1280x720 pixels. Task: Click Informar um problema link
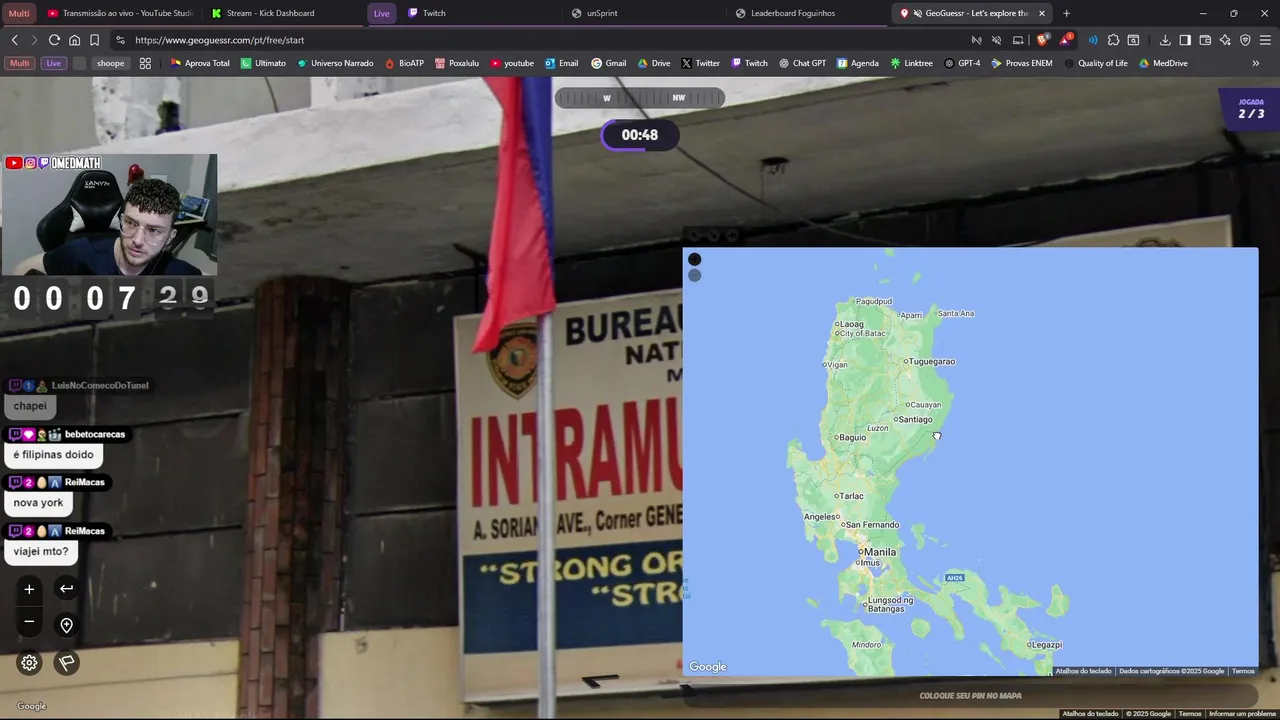(x=1242, y=714)
